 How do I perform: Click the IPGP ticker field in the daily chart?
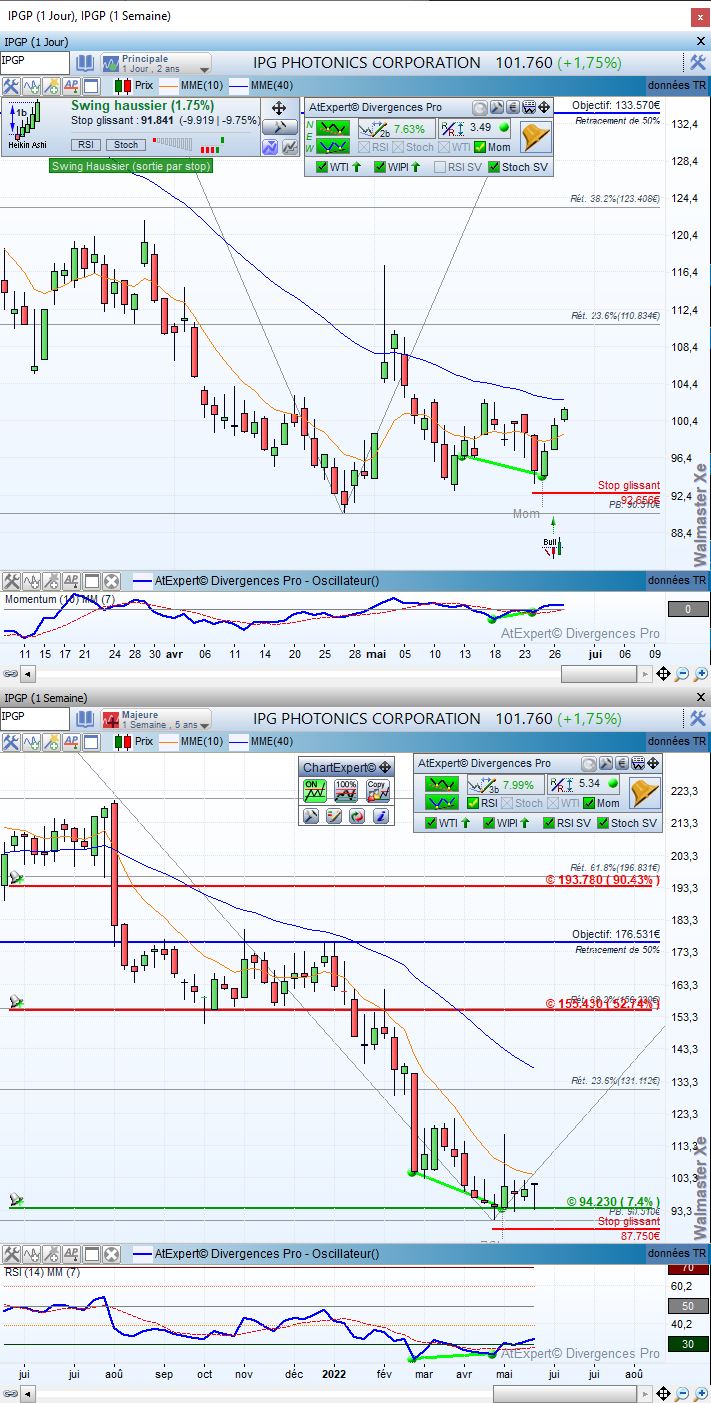point(35,62)
